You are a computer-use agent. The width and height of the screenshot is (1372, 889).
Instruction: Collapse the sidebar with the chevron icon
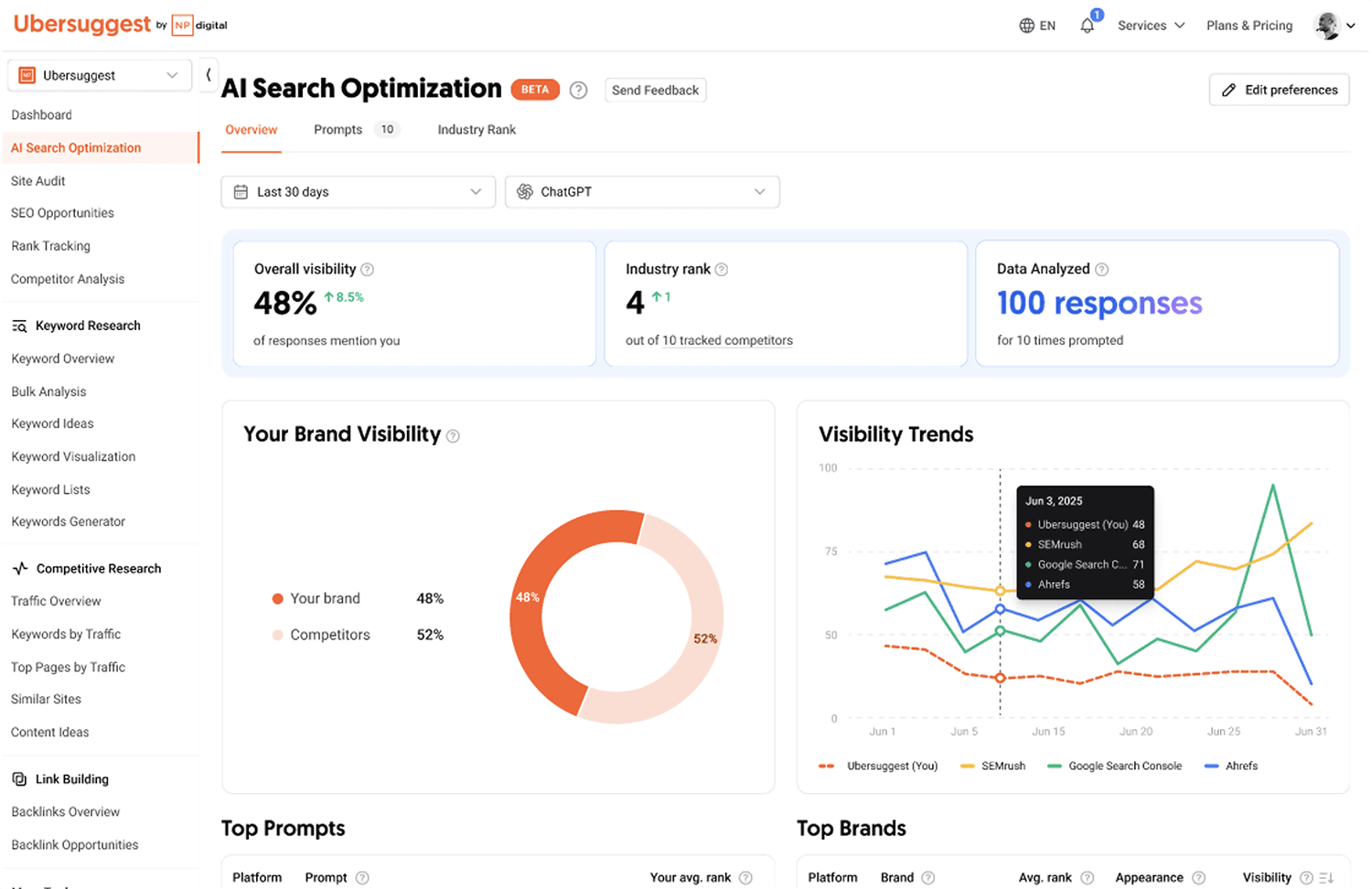pos(209,75)
